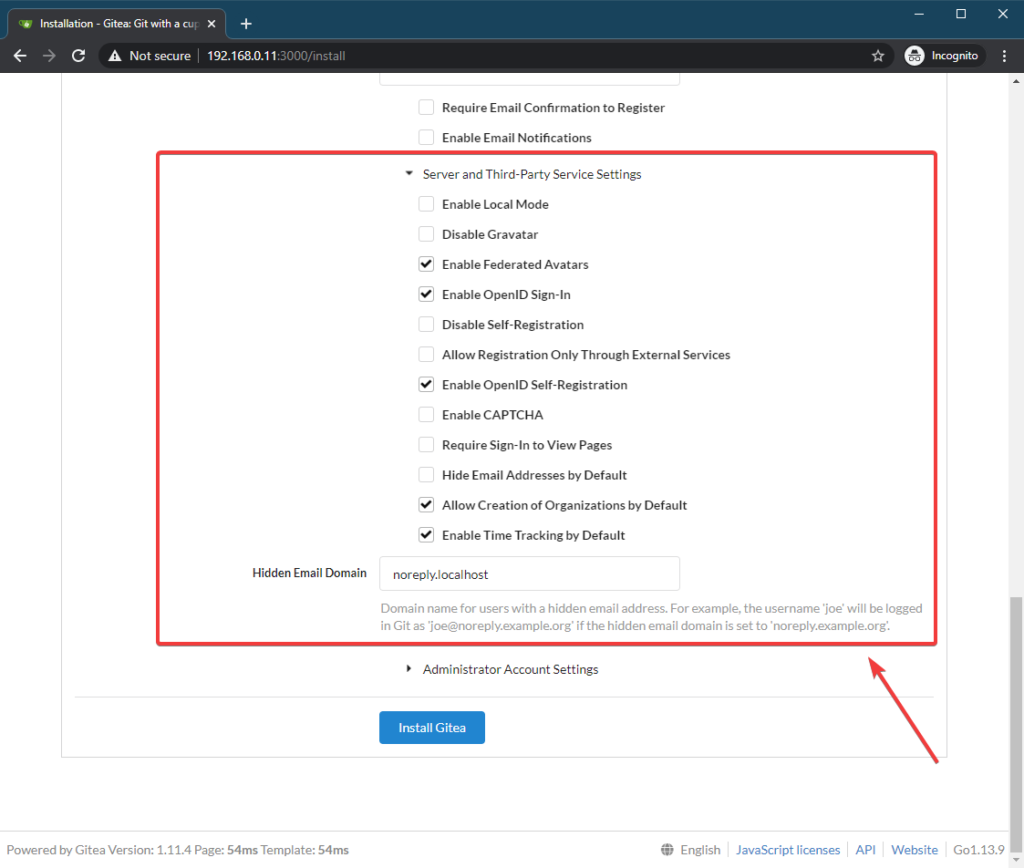This screenshot has height=868, width=1024.
Task: Check Disable Self-Registration
Action: point(426,324)
